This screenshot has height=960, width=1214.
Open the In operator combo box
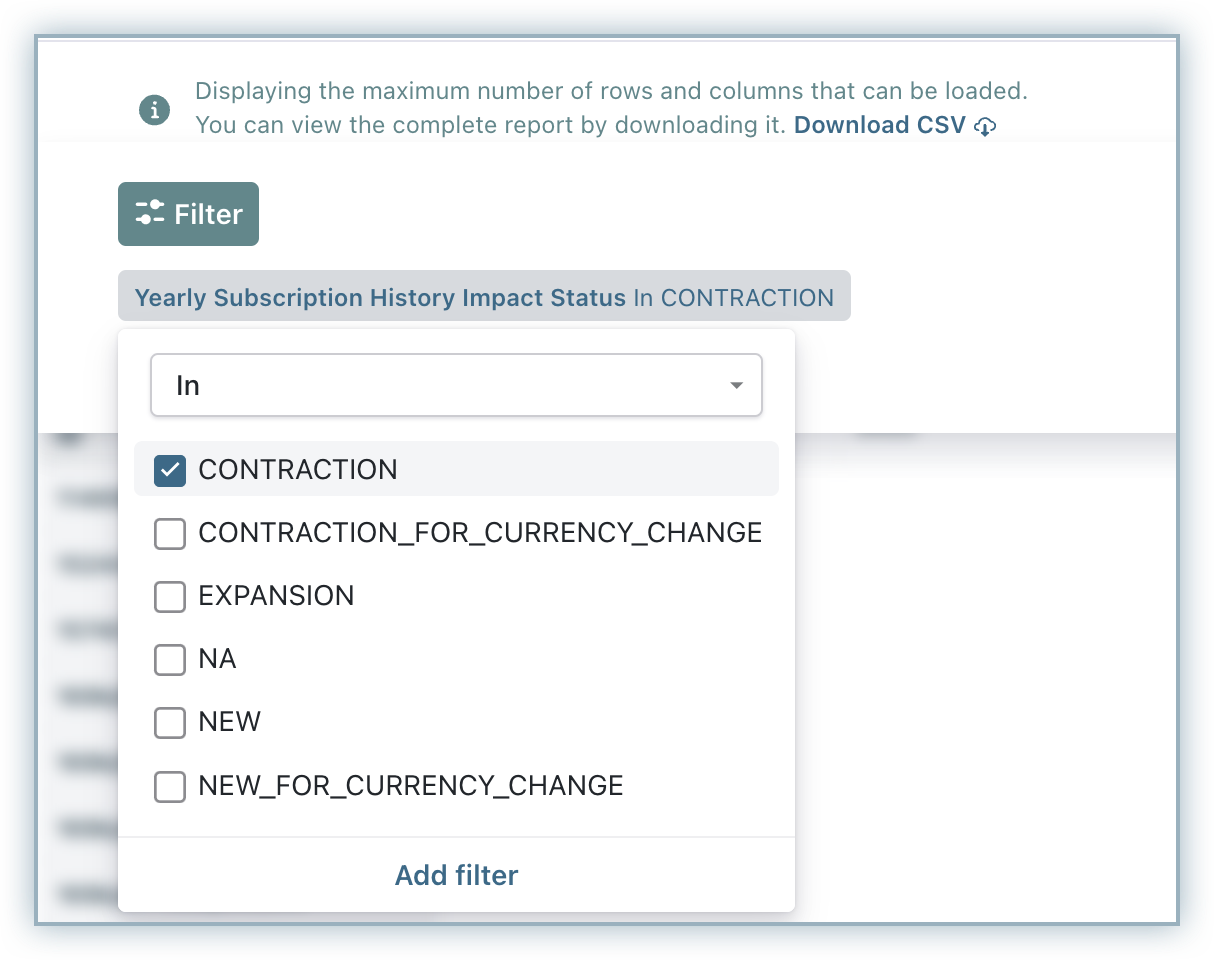[456, 385]
